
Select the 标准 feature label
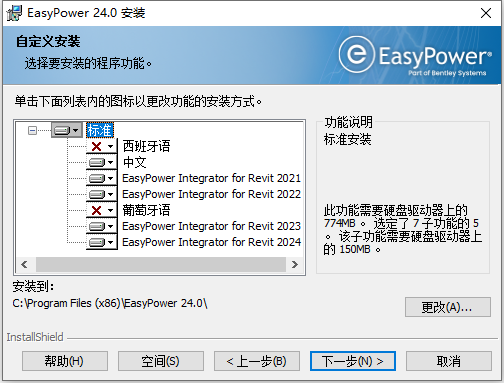pos(100,130)
